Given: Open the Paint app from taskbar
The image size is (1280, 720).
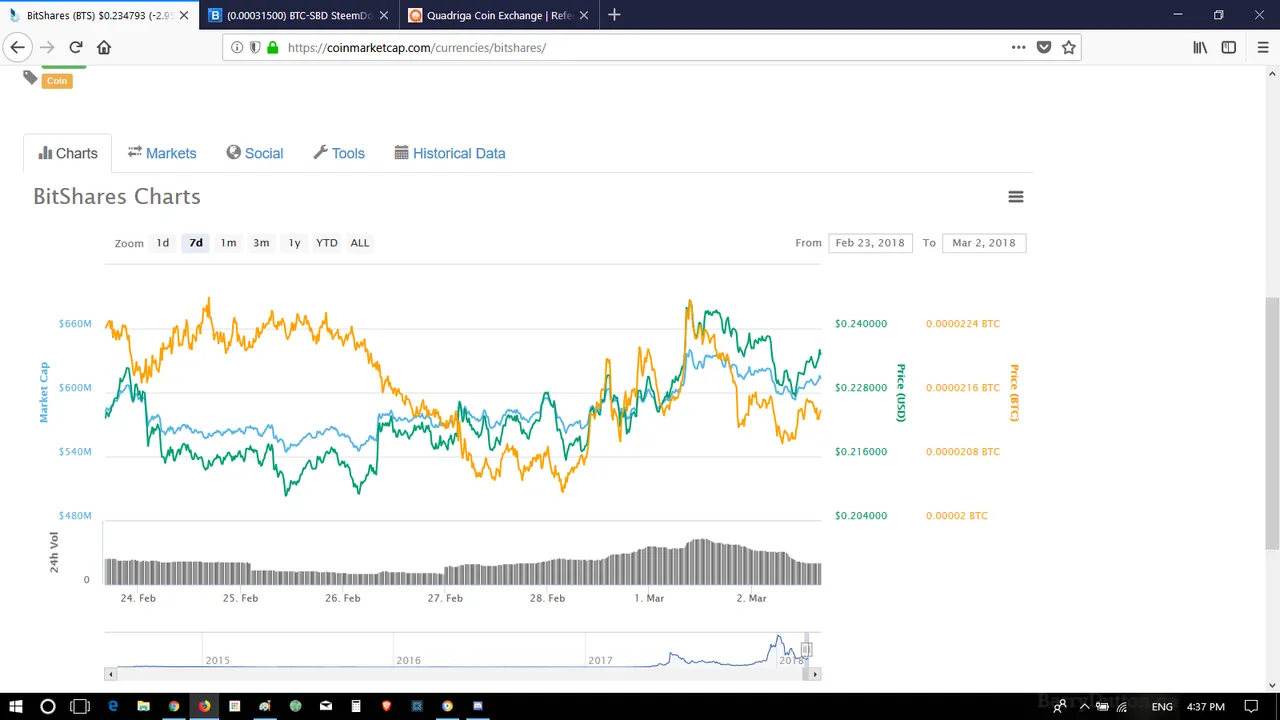Looking at the screenshot, I should pyautogui.click(x=265, y=706).
